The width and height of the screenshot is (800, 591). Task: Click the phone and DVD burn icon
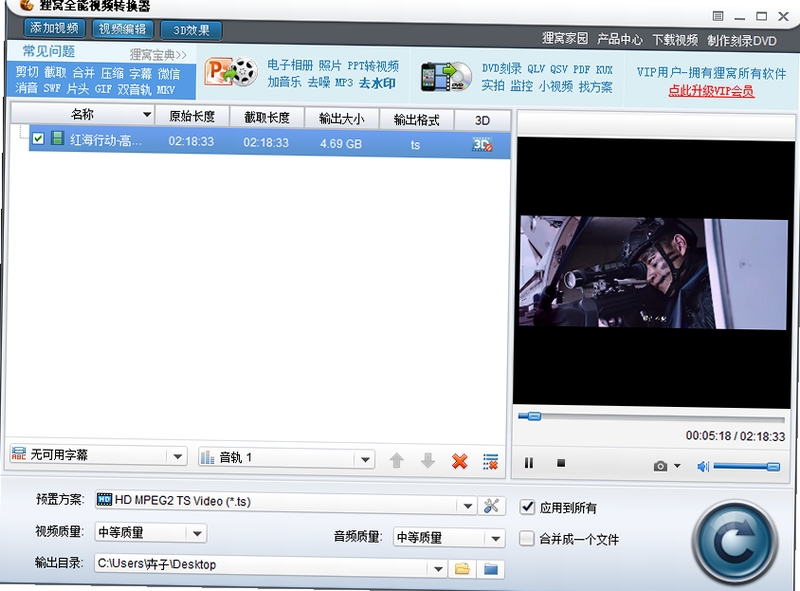click(x=446, y=77)
